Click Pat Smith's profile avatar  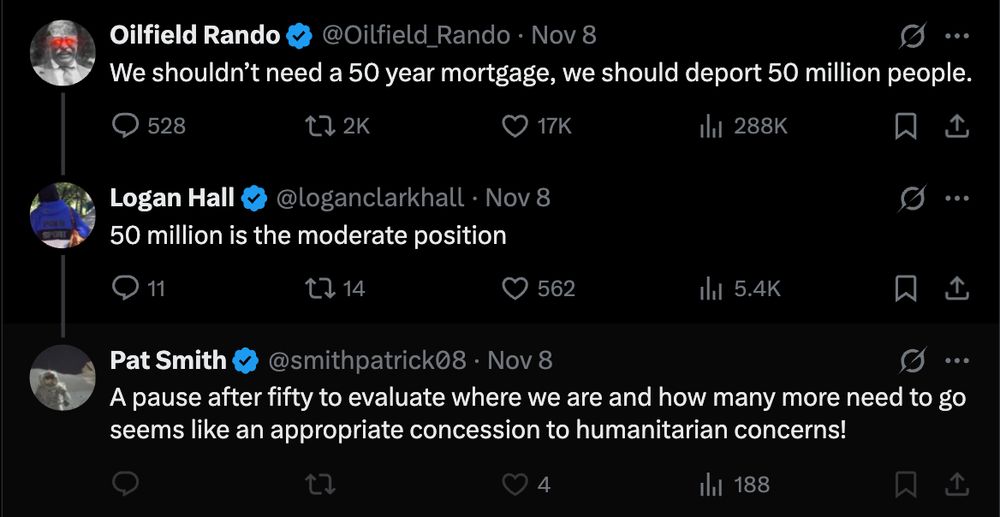coord(63,378)
